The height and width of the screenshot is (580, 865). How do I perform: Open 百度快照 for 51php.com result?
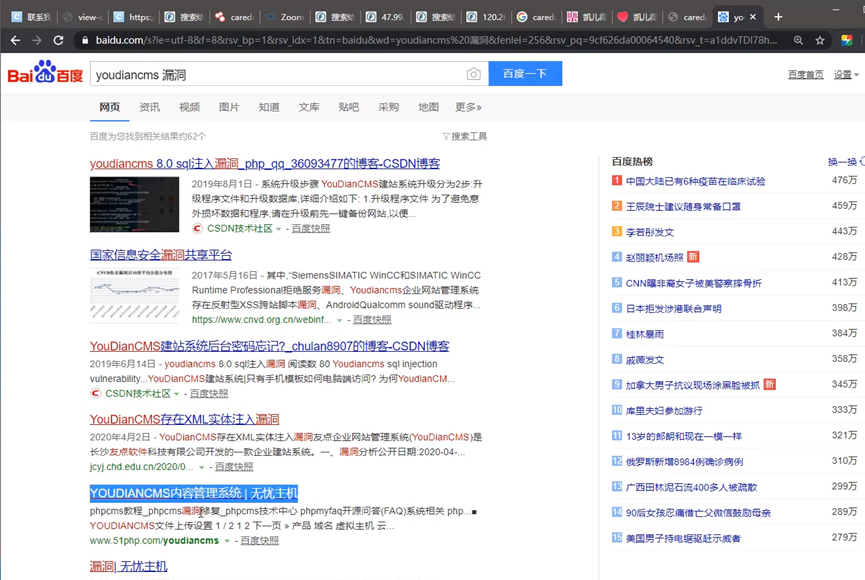[259, 540]
